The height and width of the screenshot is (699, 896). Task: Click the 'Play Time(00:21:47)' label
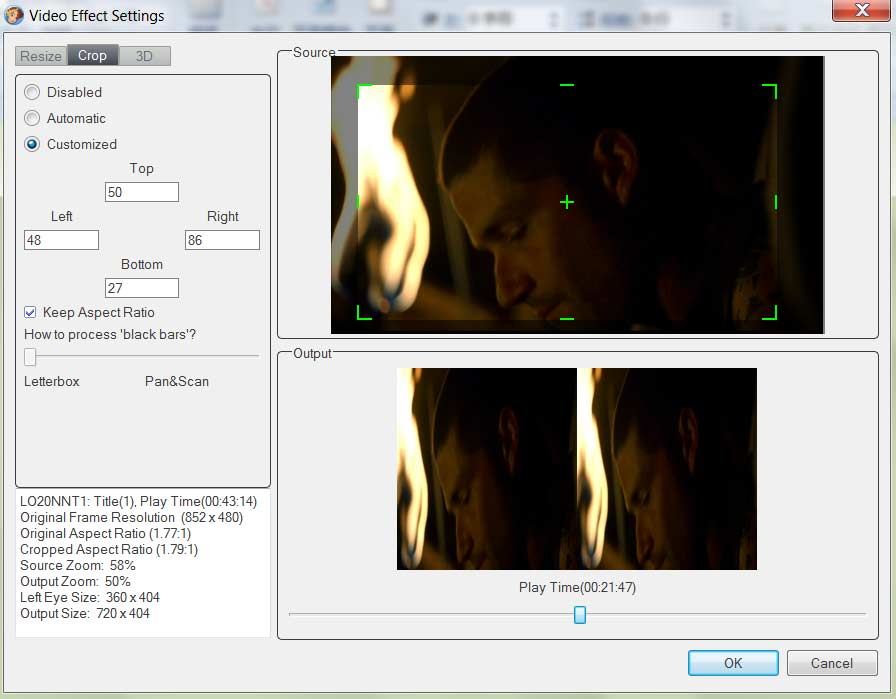pyautogui.click(x=577, y=587)
